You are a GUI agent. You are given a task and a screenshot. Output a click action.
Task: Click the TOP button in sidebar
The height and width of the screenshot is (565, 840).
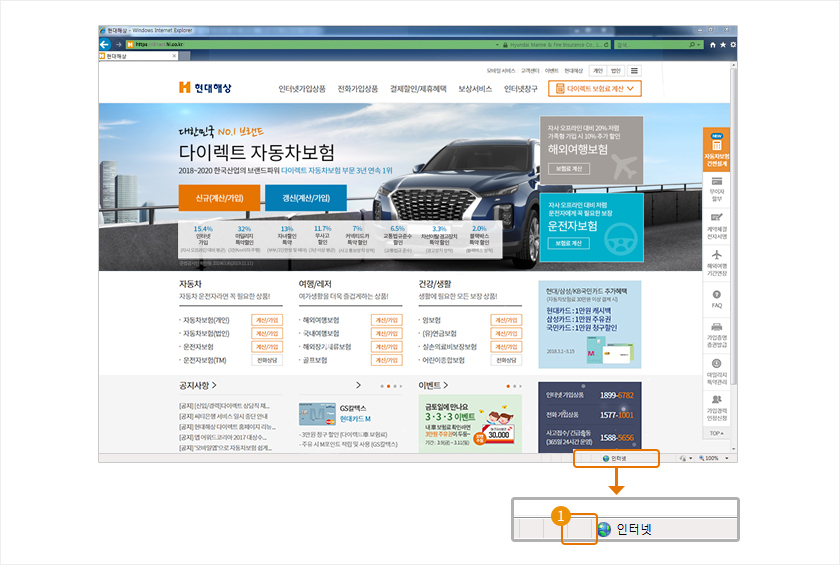click(716, 433)
